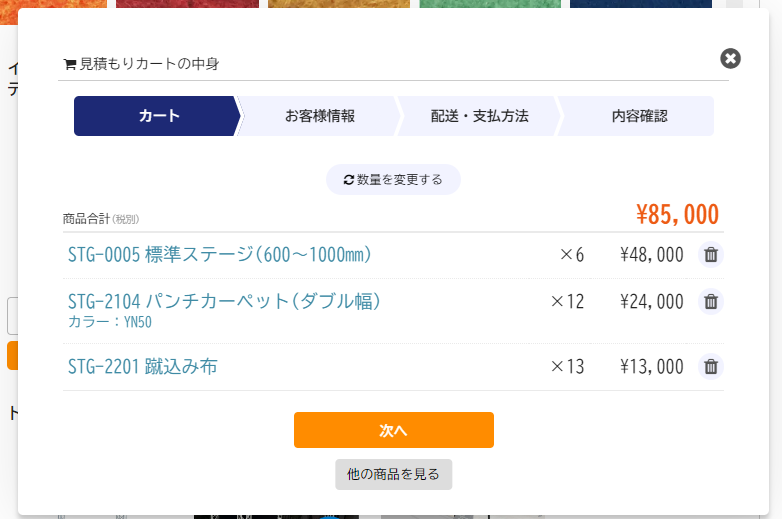Select the カート step tab

[x=157, y=116]
